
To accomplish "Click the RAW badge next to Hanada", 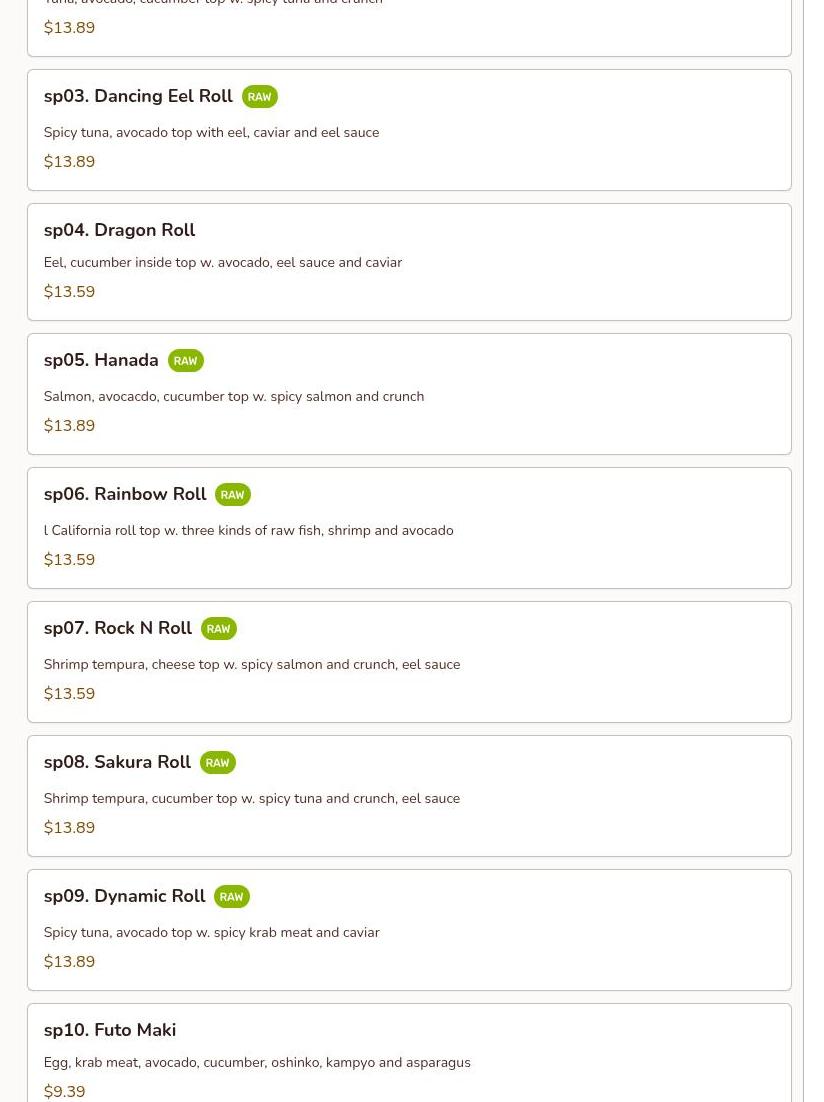I will (186, 361).
